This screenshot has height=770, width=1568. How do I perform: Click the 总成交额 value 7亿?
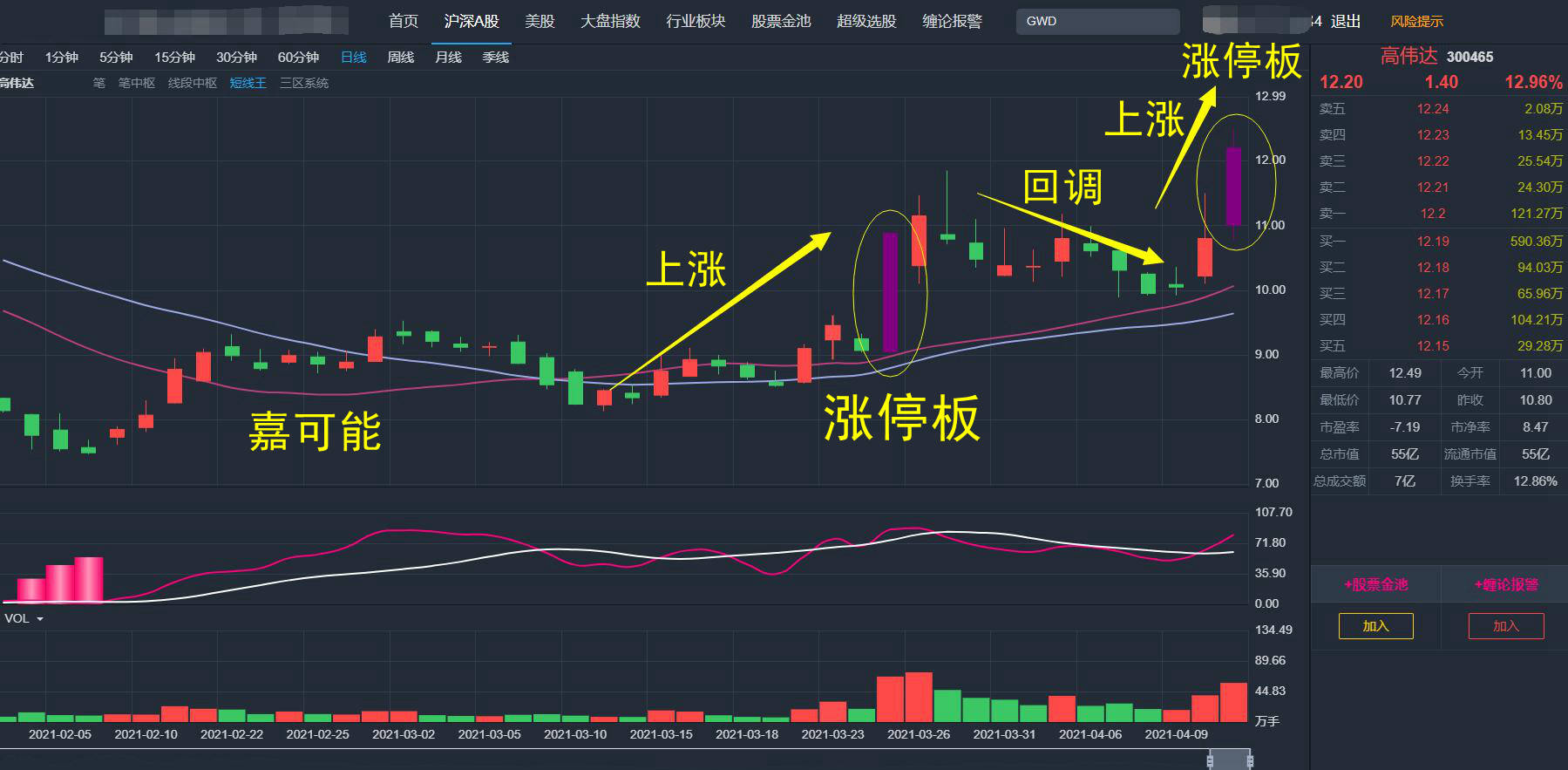tap(1405, 481)
